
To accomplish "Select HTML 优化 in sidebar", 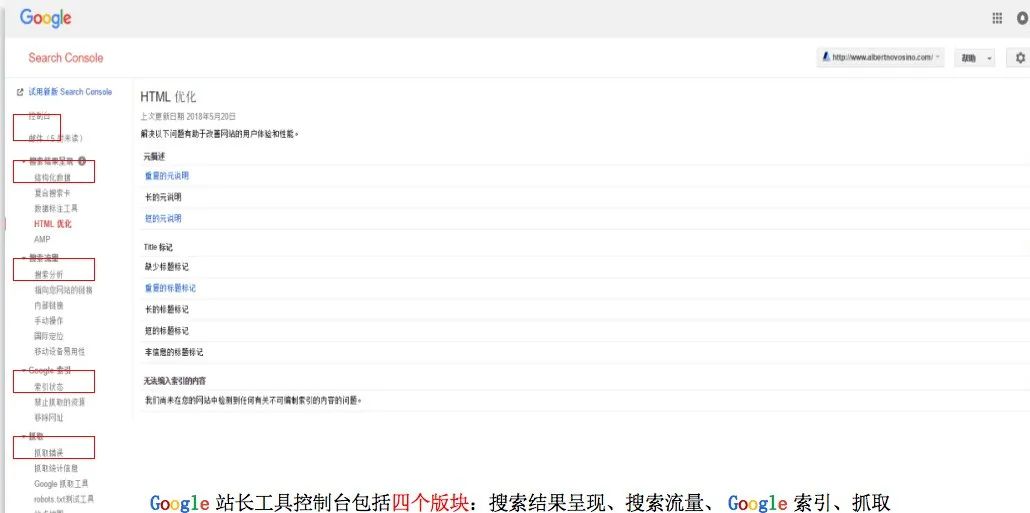I will tap(53, 224).
